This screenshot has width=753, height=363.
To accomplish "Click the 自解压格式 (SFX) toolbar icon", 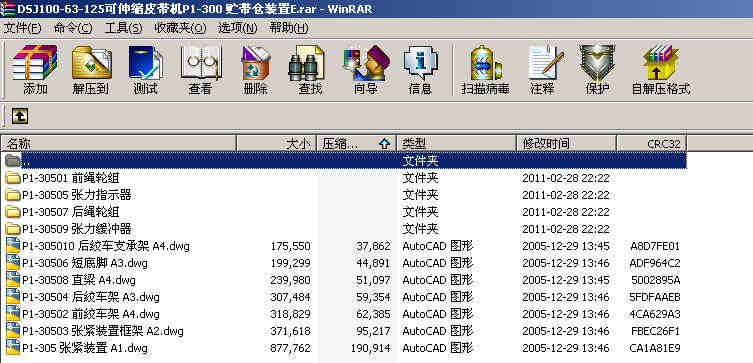I will coord(661,62).
